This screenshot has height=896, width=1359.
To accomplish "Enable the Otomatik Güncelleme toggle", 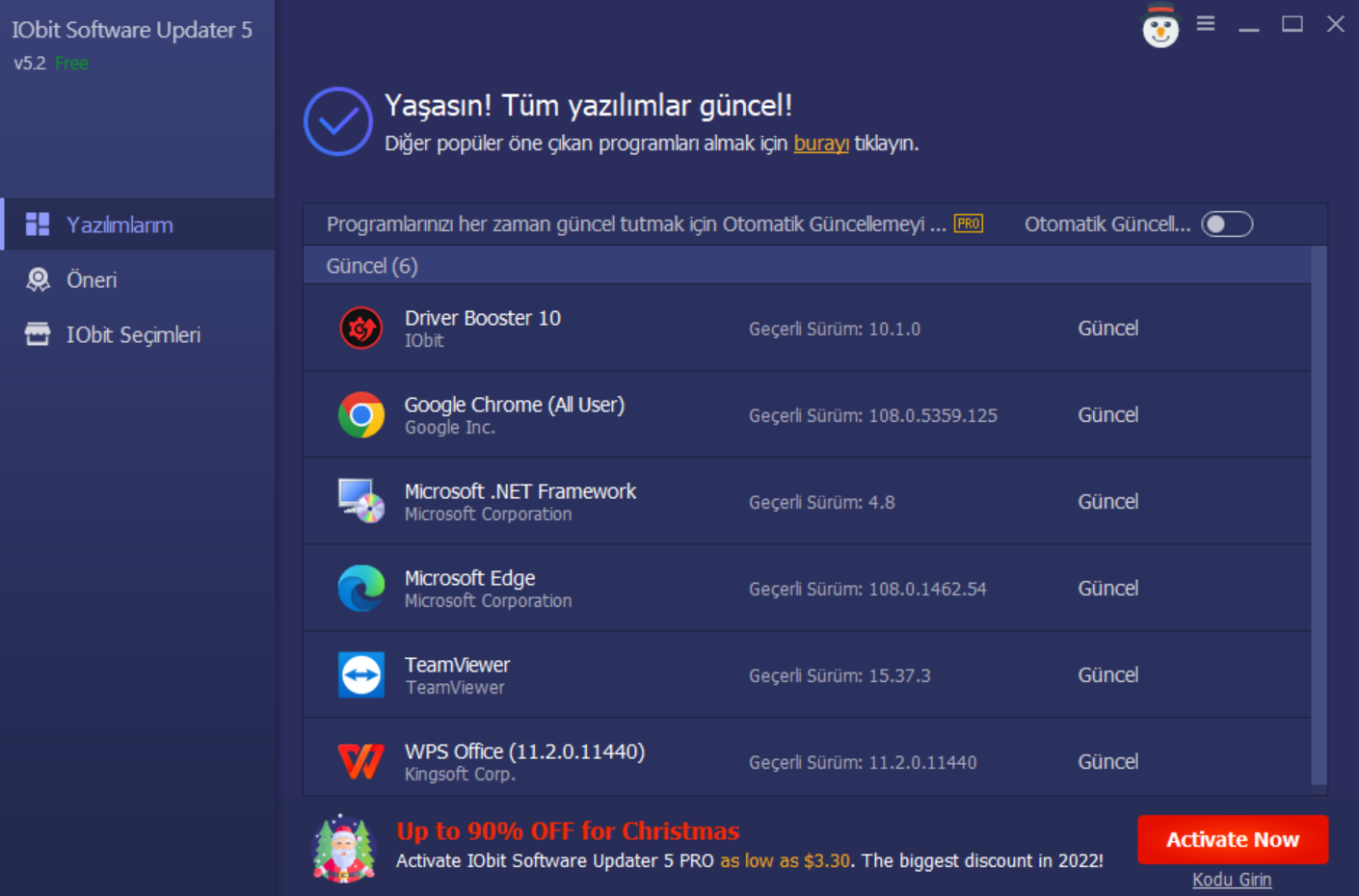I will (x=1227, y=224).
